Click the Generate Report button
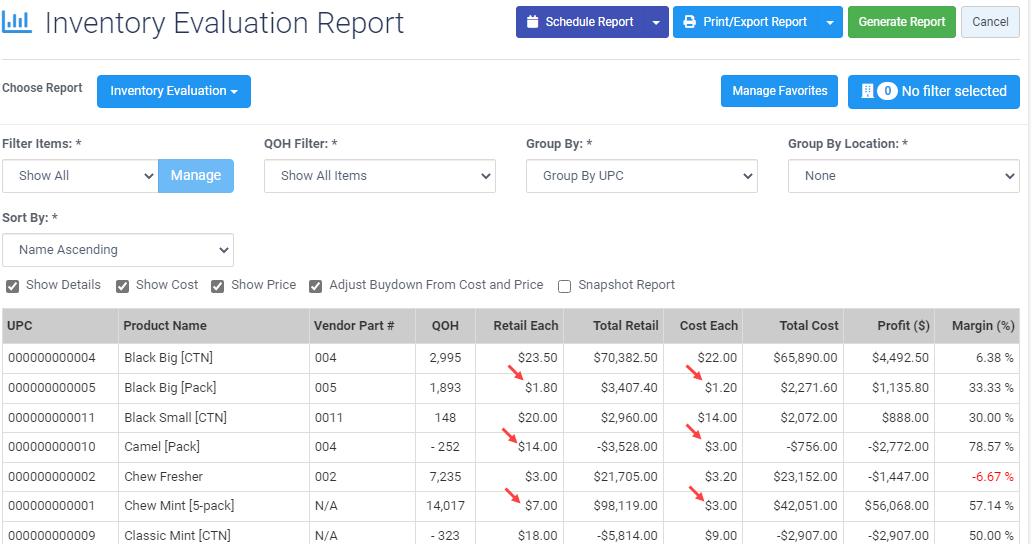The image size is (1031, 544). click(x=901, y=22)
